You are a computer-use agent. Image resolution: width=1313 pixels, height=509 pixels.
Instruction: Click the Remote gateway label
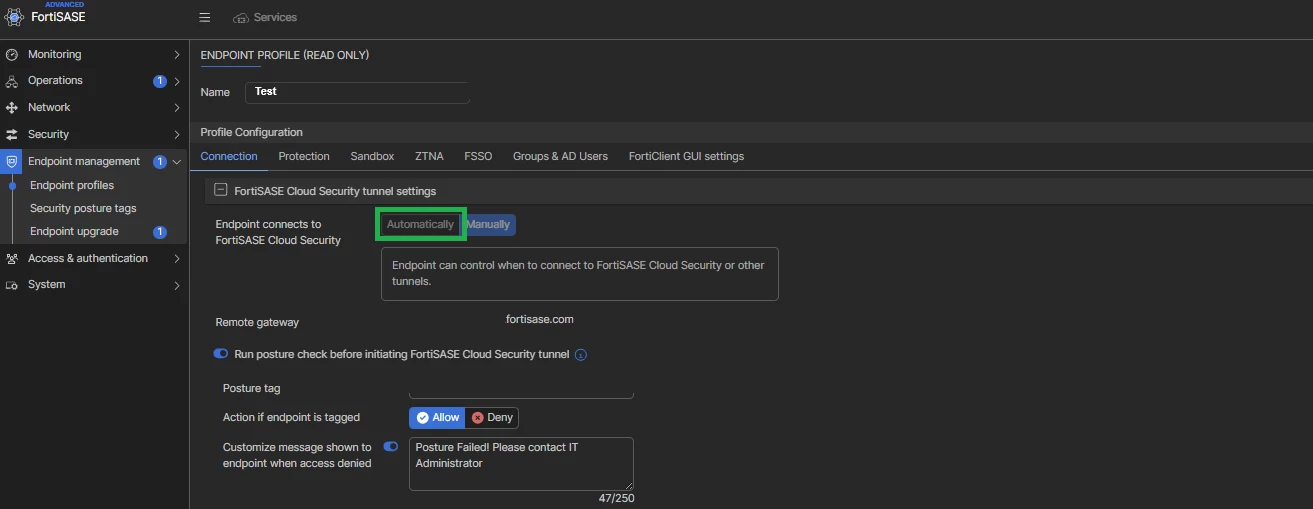(x=257, y=322)
